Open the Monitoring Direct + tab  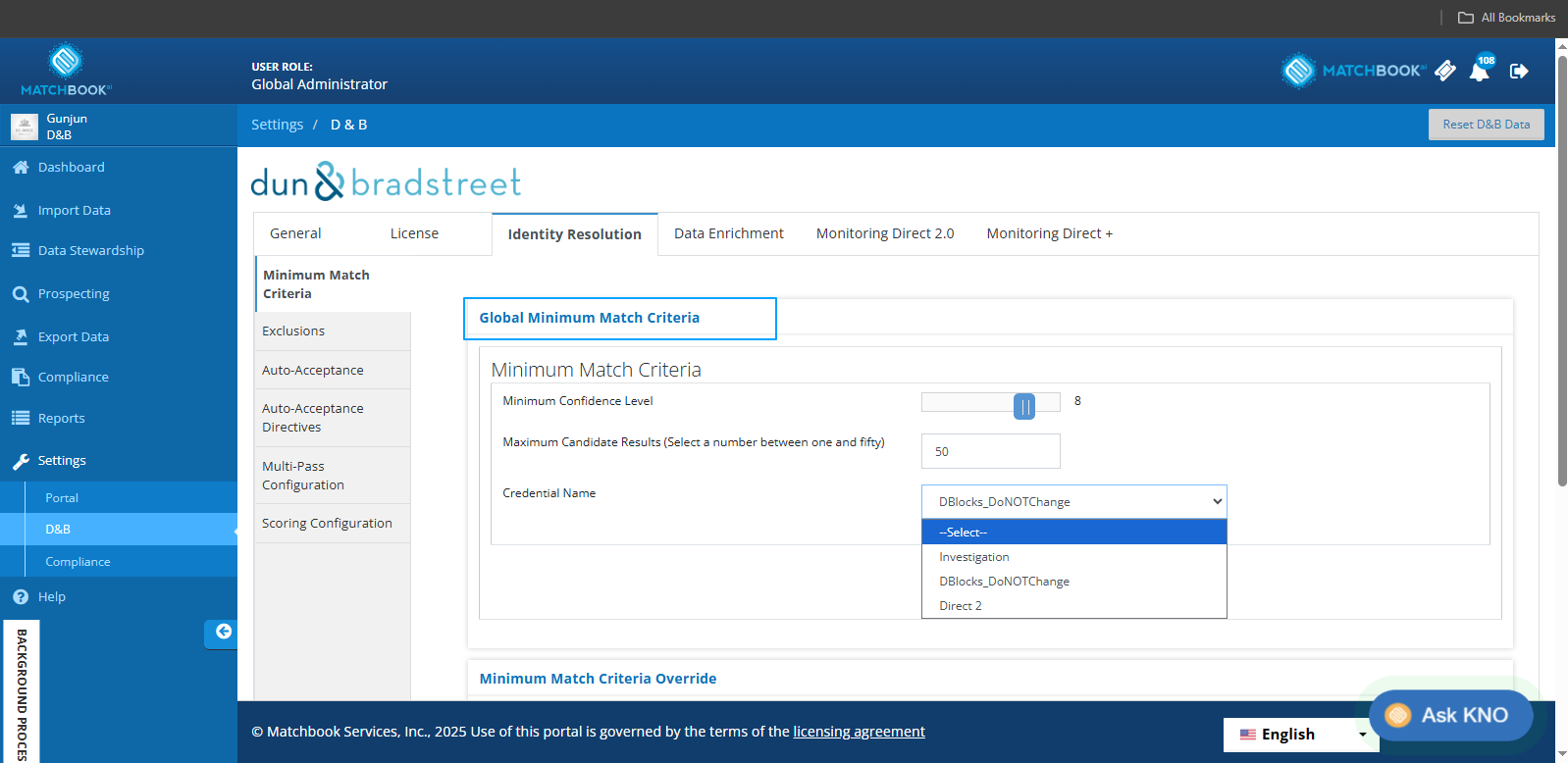pyautogui.click(x=1050, y=234)
